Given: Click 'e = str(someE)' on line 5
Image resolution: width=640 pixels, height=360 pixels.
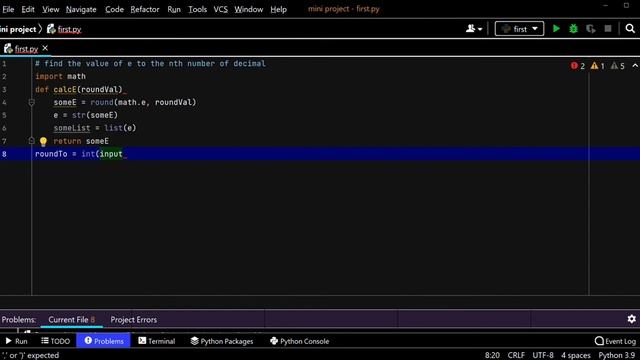Looking at the screenshot, I should pos(85,115).
